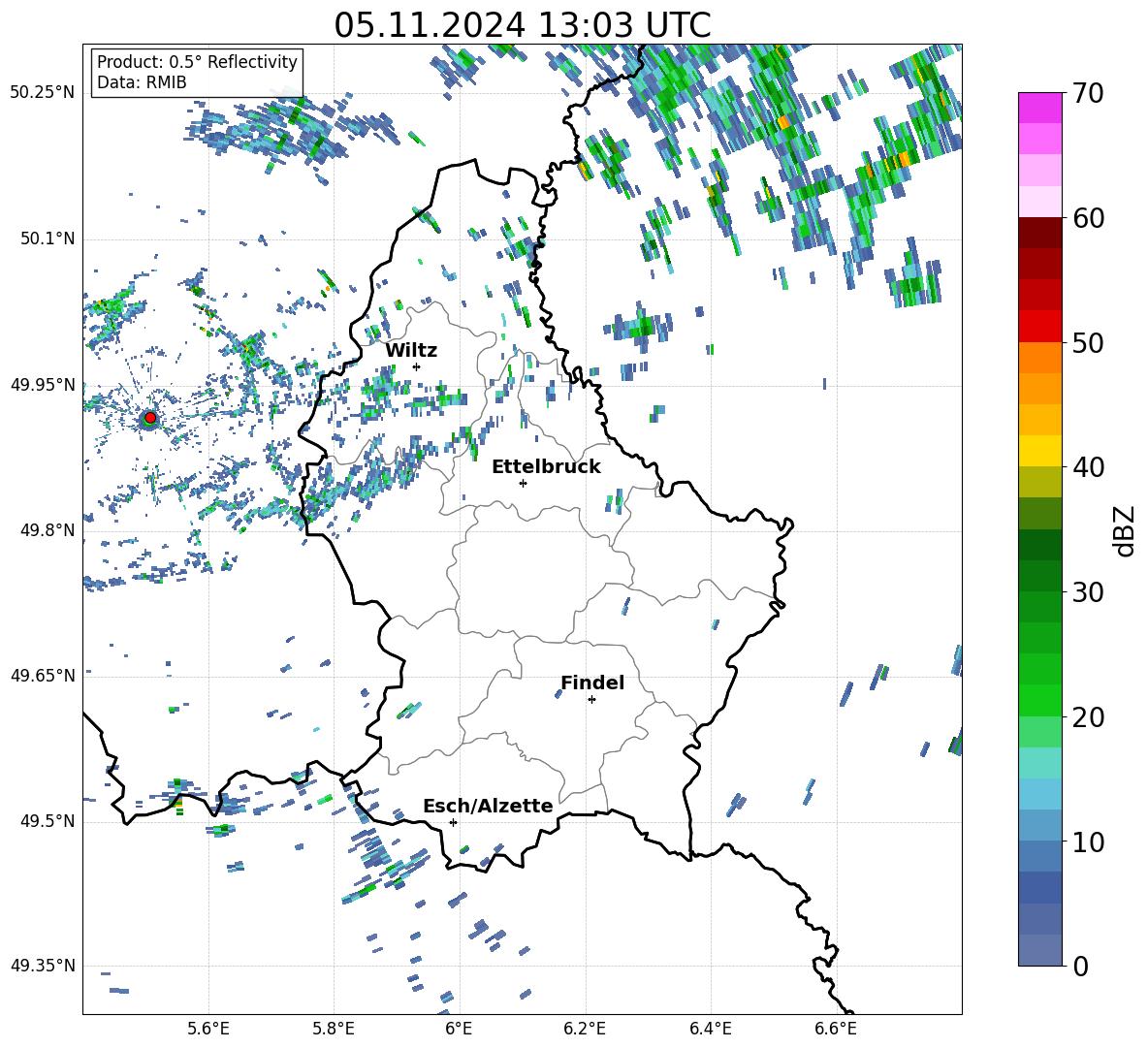
Task: Click the 5.6°E longitude label
Action: [208, 1029]
